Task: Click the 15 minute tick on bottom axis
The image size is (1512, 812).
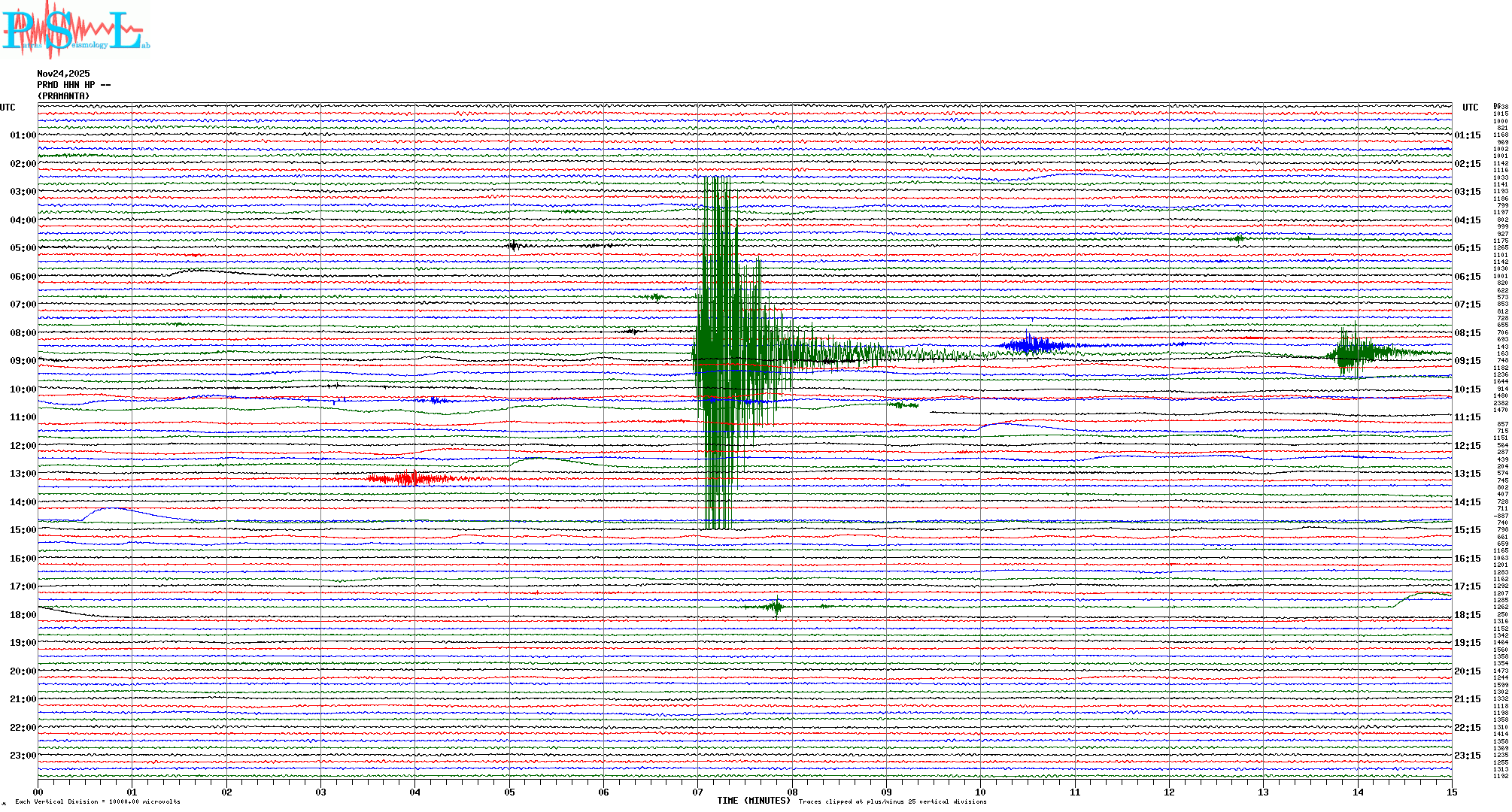Action: 1451,792
